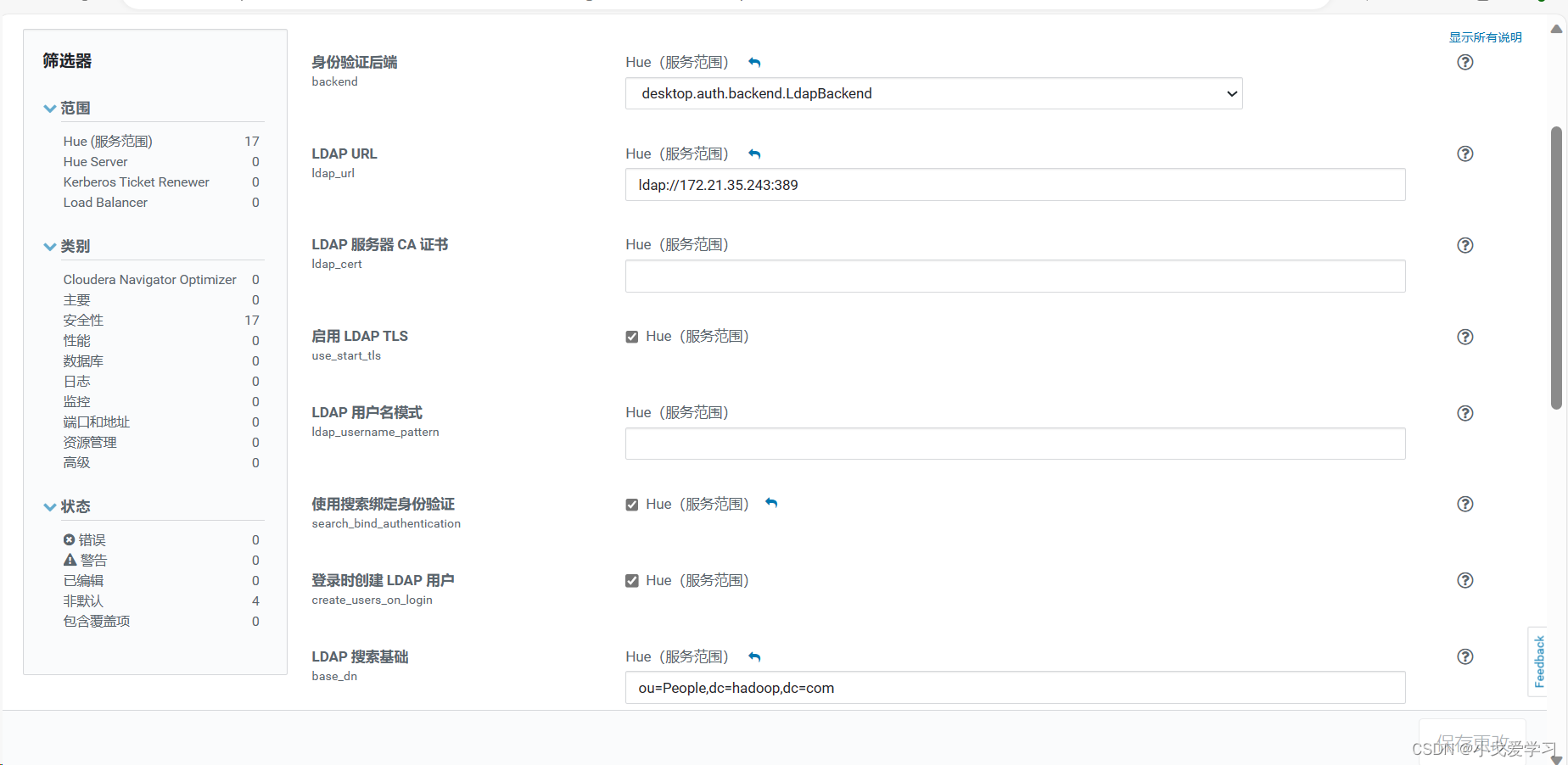Viewport: 1568px width, 765px height.
Task: Show help for LDAP 用户名模式
Action: (1465, 413)
